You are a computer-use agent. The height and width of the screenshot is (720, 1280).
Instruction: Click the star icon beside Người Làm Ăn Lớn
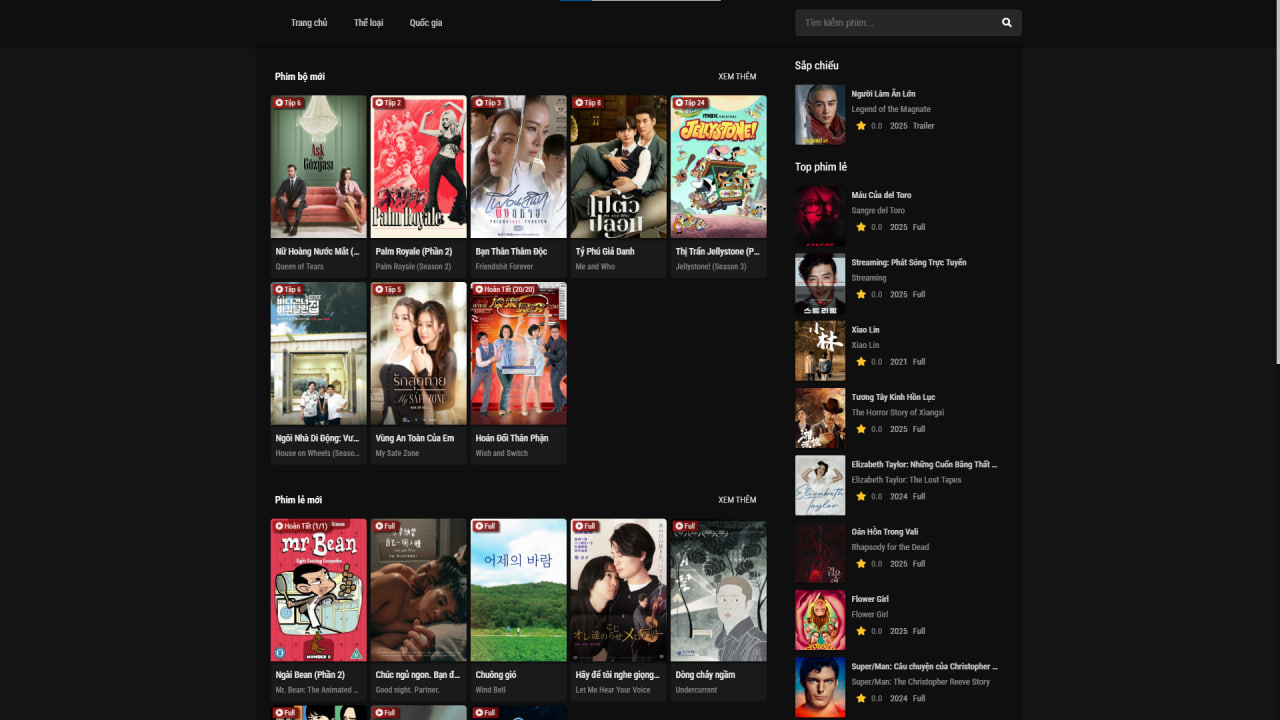tap(861, 126)
